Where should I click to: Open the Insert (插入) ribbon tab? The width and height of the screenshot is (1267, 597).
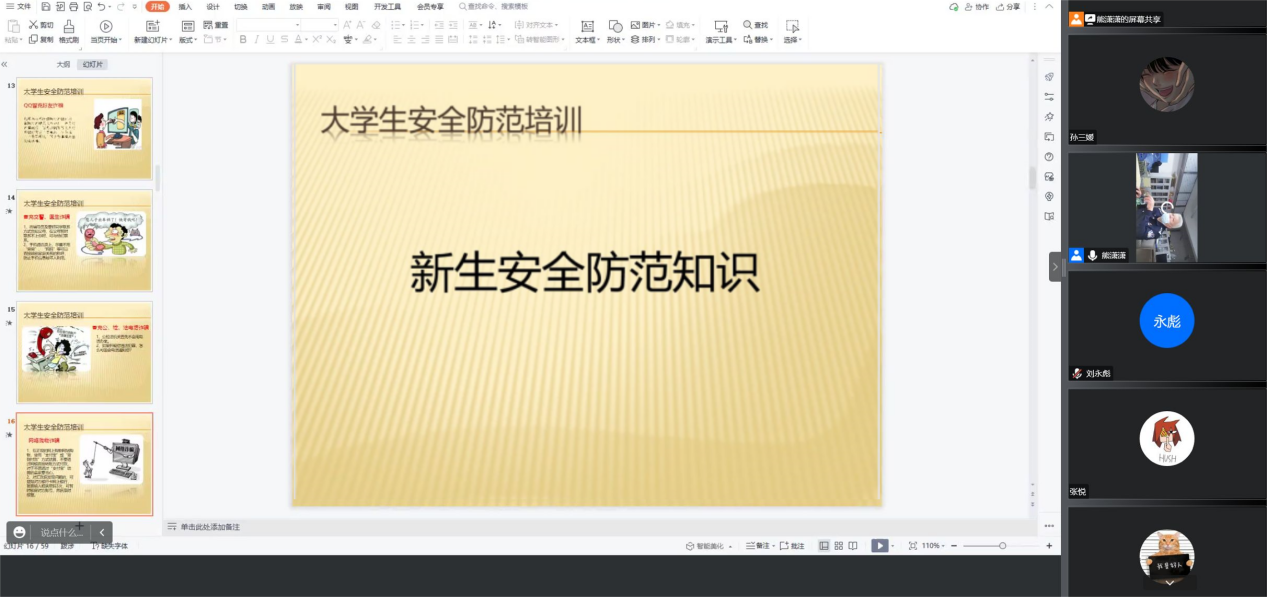click(185, 6)
